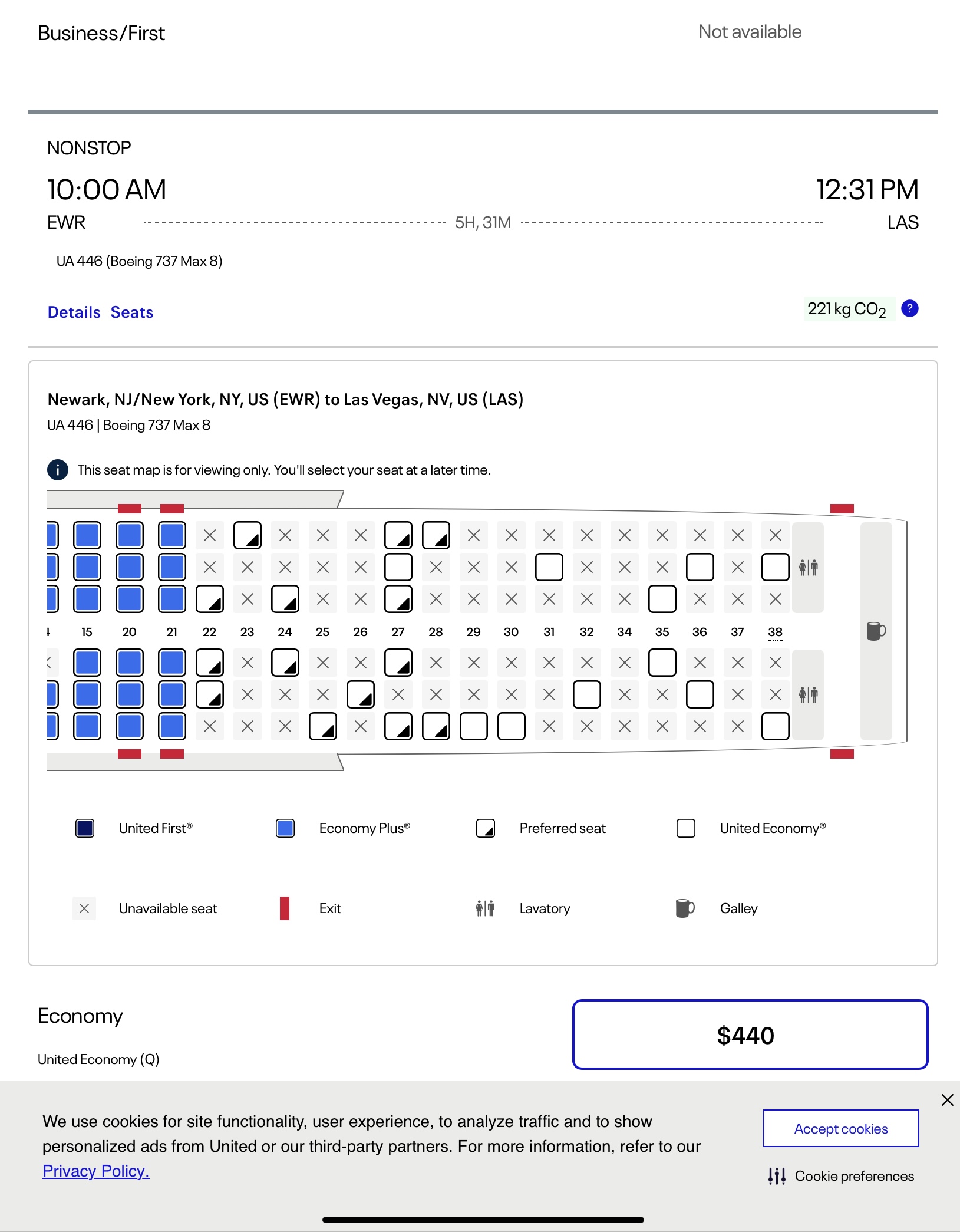Click Accept cookies button
This screenshot has width=960, height=1232.
pos(841,1128)
